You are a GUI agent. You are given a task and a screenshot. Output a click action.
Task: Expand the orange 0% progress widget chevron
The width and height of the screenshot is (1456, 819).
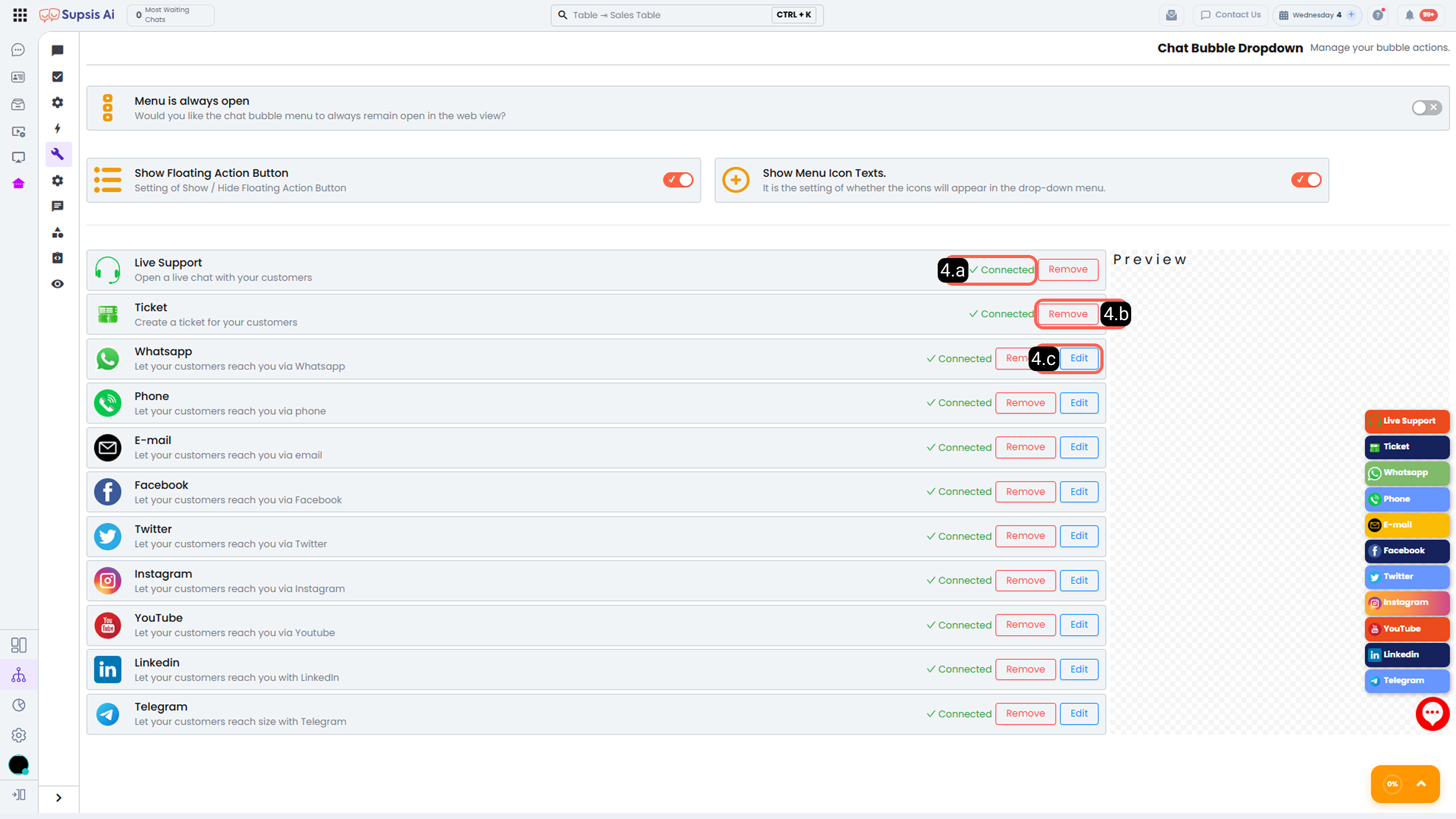tap(1421, 783)
